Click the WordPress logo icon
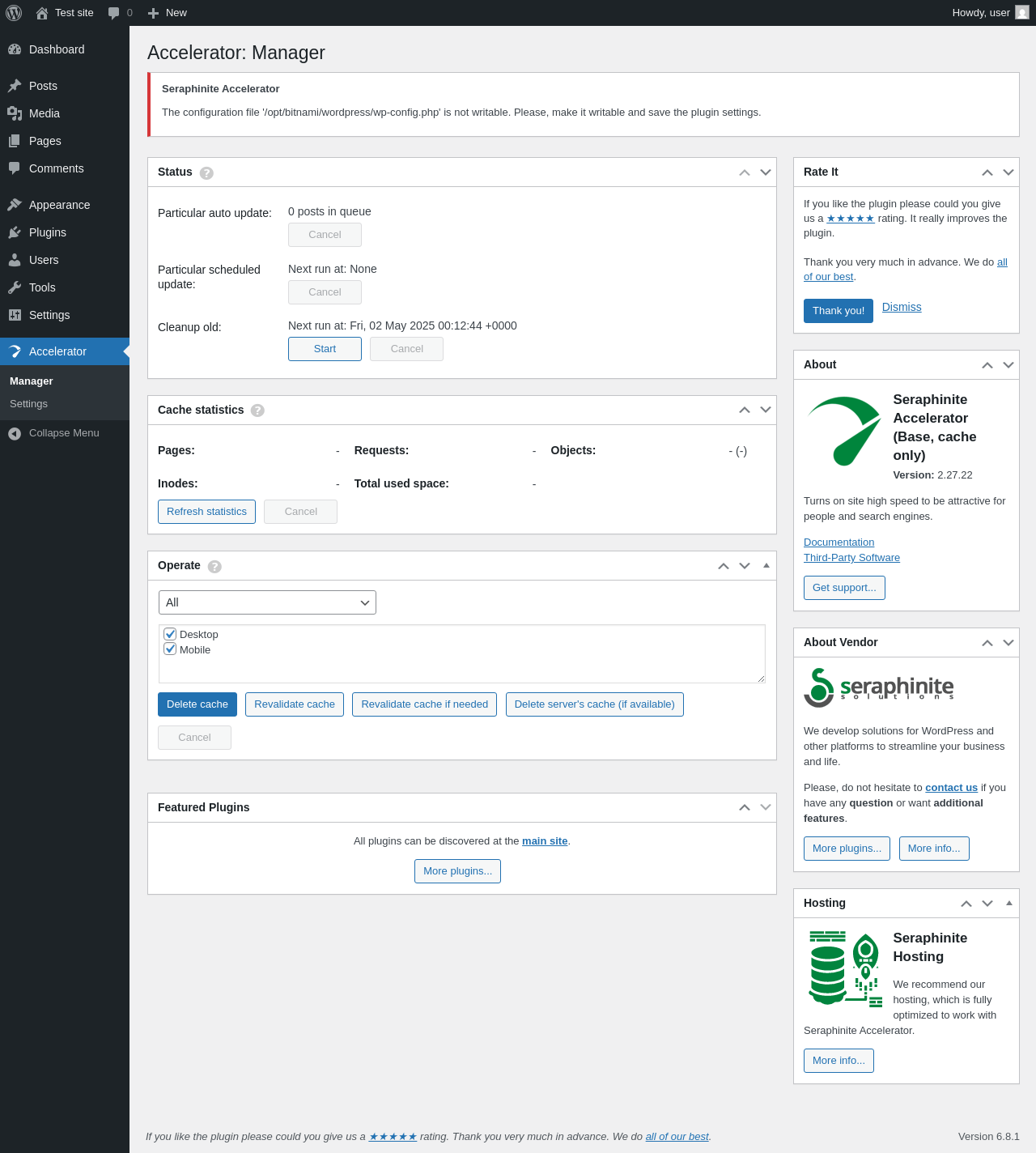This screenshot has width=1036, height=1153. [14, 13]
